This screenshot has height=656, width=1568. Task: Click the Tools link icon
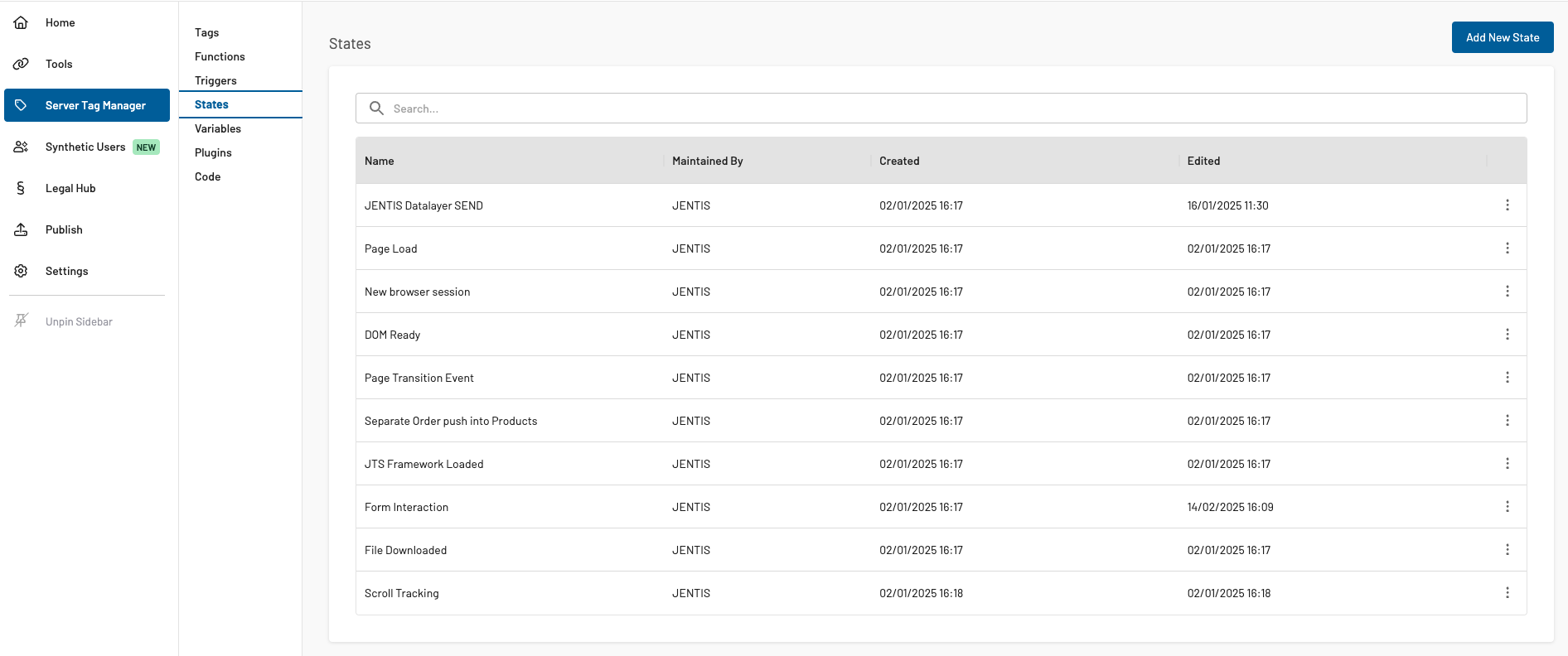pyautogui.click(x=21, y=64)
